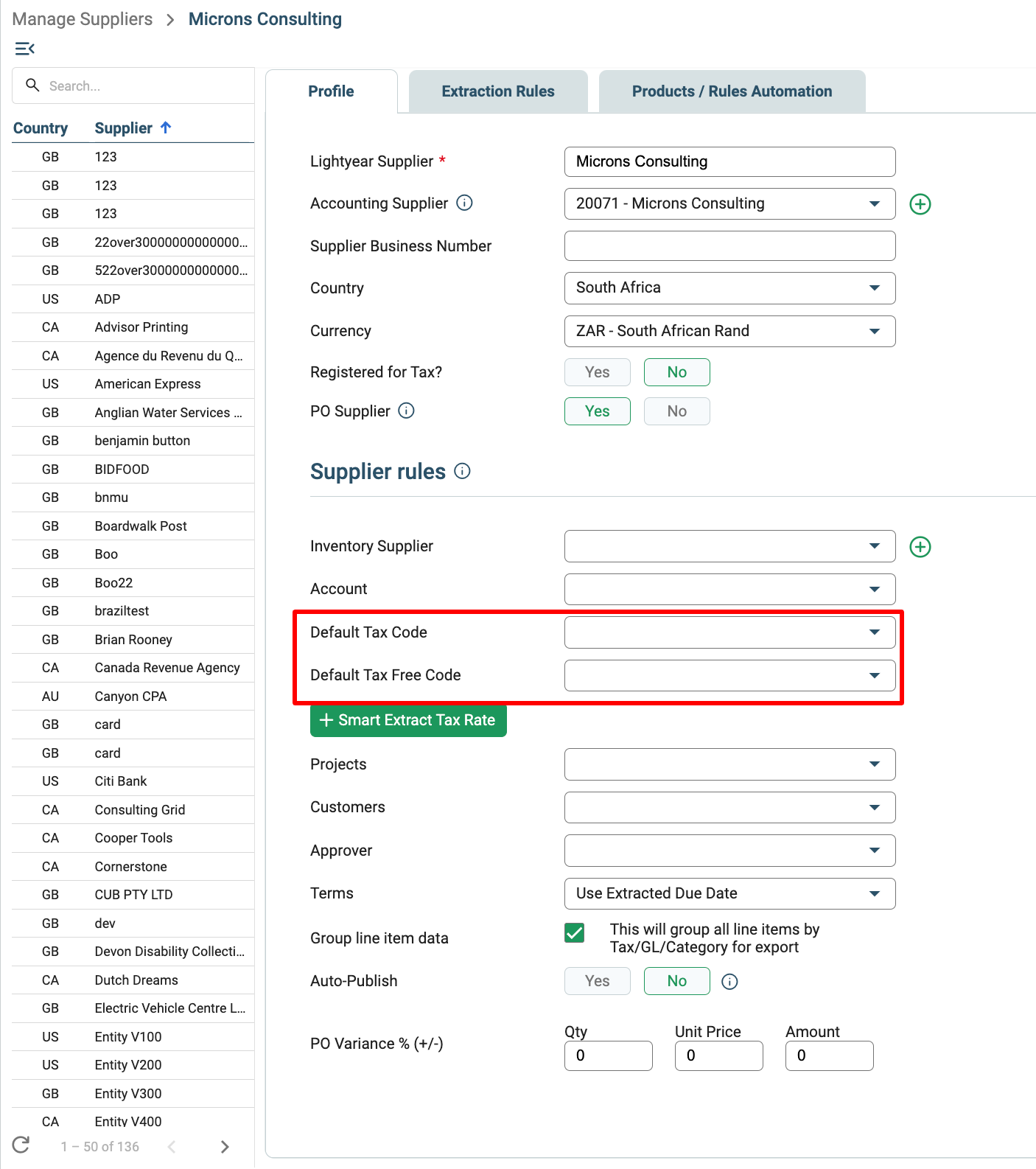Select supplier Cornerstone
Image resolution: width=1036 pixels, height=1169 pixels.
(133, 867)
